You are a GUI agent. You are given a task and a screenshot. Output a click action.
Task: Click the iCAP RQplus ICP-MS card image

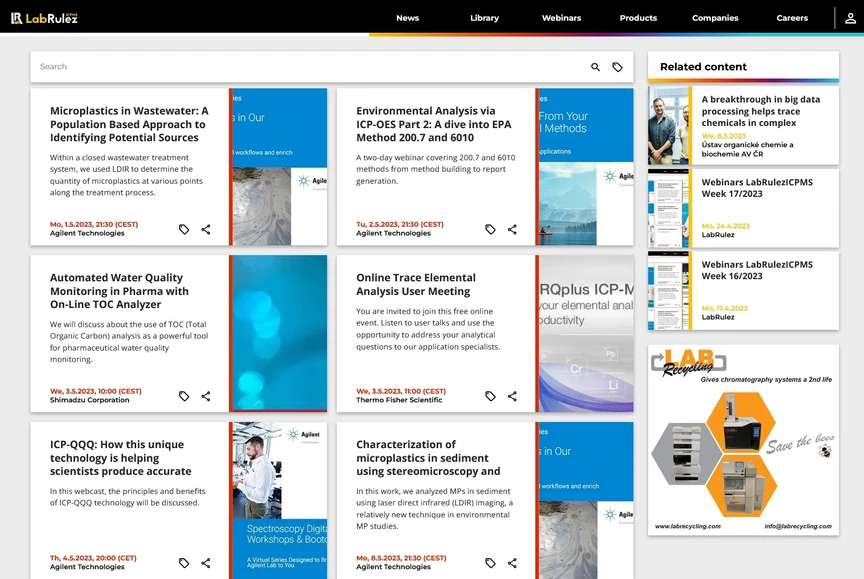[x=586, y=333]
